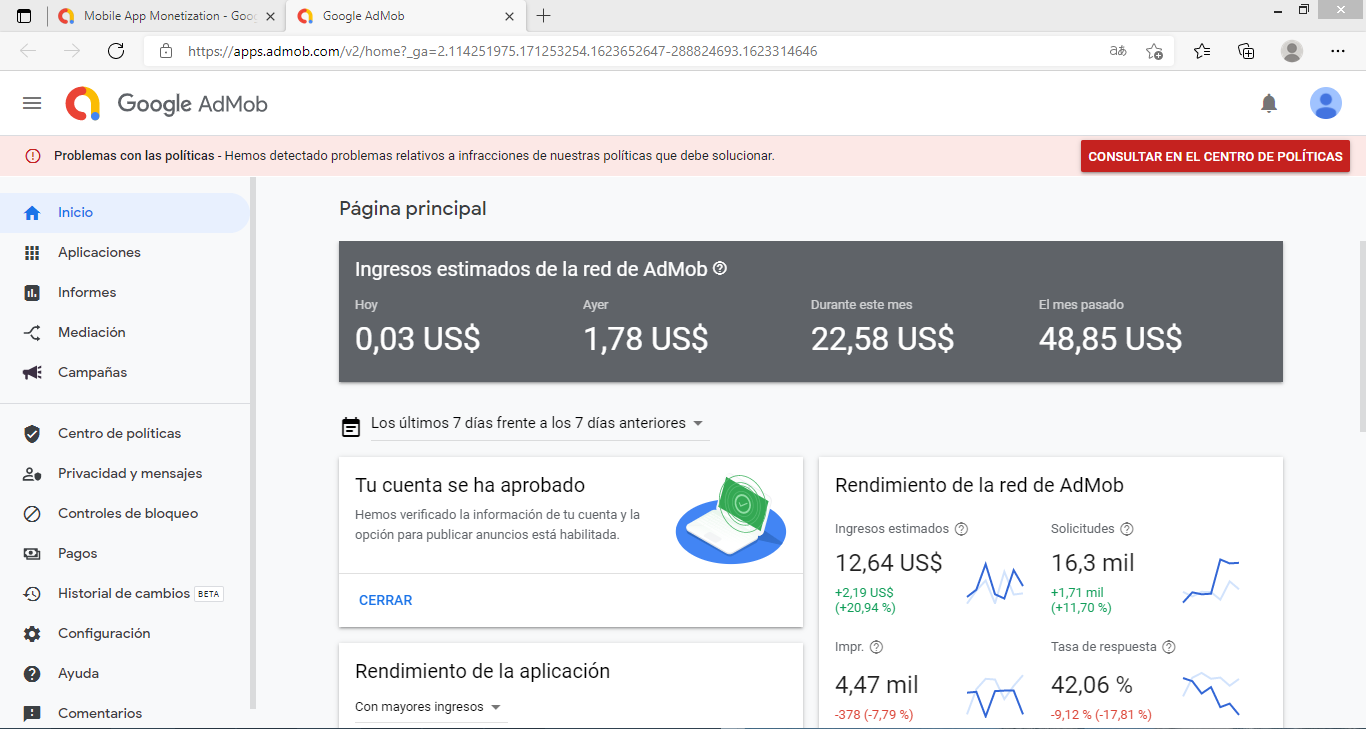The width and height of the screenshot is (1366, 729).
Task: Click the policy warning alert icon
Action: [x=33, y=156]
